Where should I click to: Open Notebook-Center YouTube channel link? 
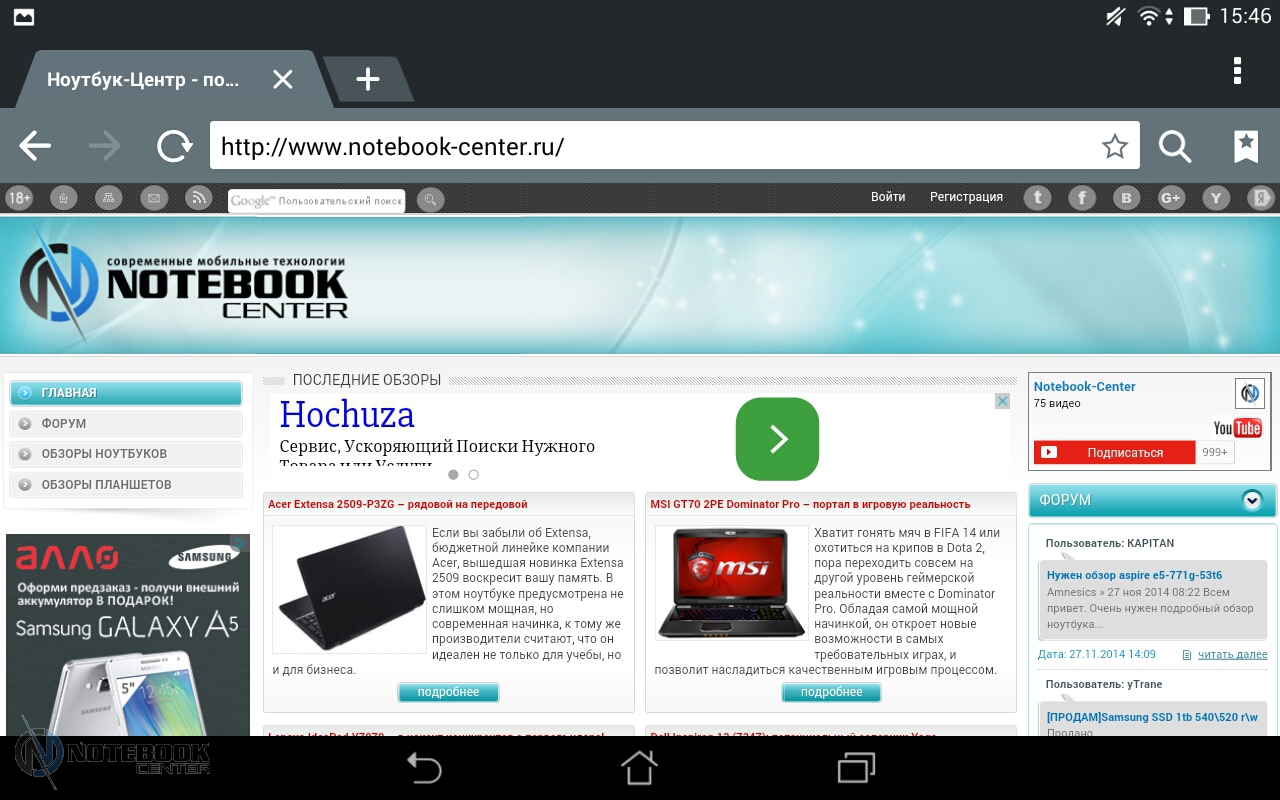pyautogui.click(x=1085, y=387)
